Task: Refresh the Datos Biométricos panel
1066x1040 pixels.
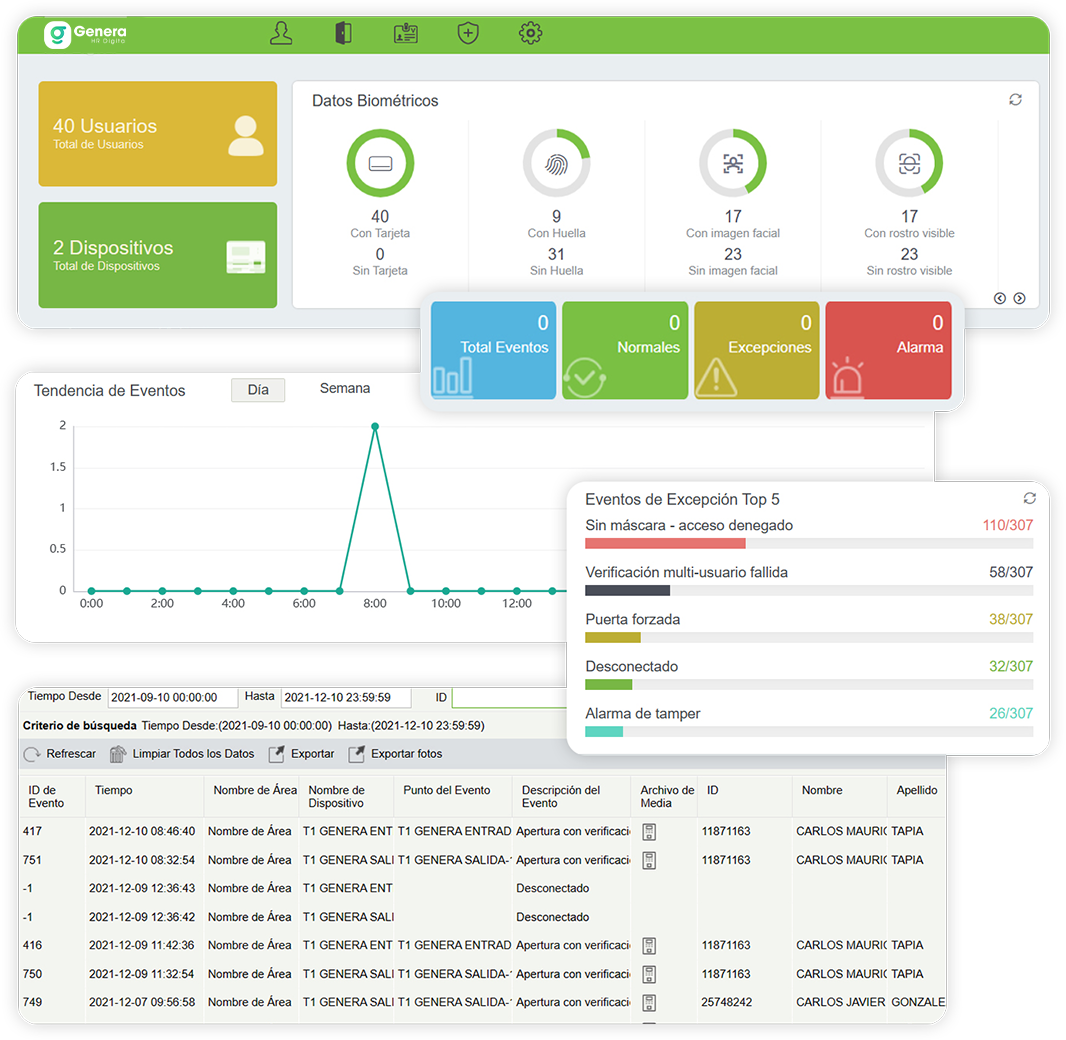Action: click(1015, 100)
